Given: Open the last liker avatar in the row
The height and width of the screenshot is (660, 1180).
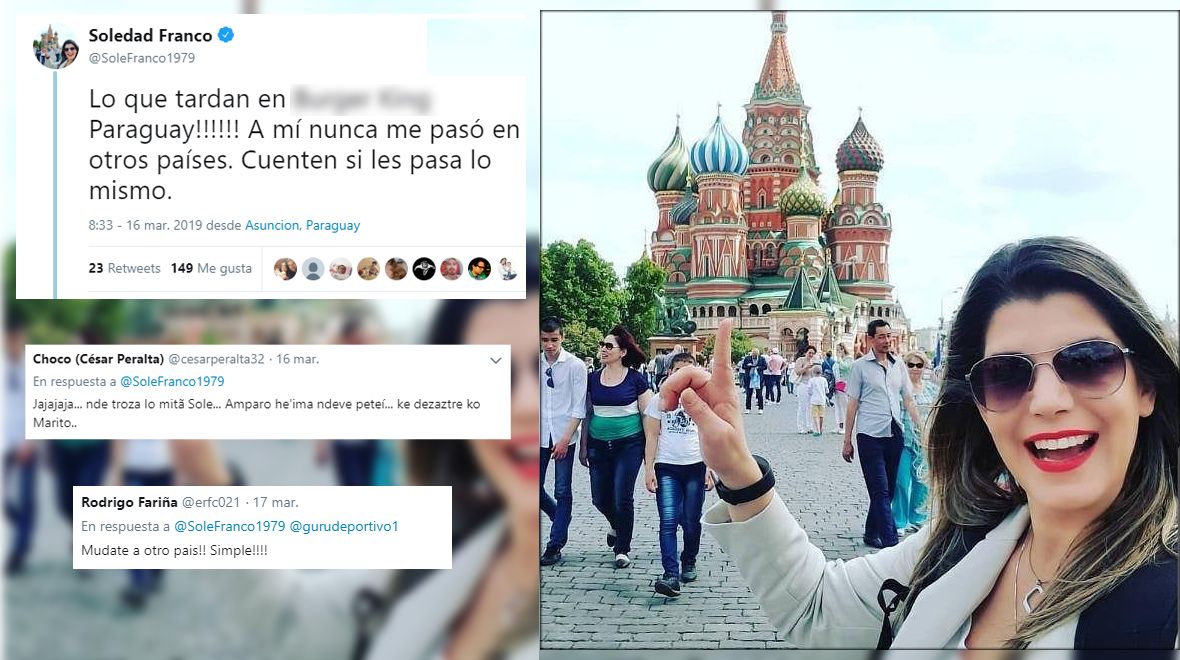Looking at the screenshot, I should pos(507,269).
